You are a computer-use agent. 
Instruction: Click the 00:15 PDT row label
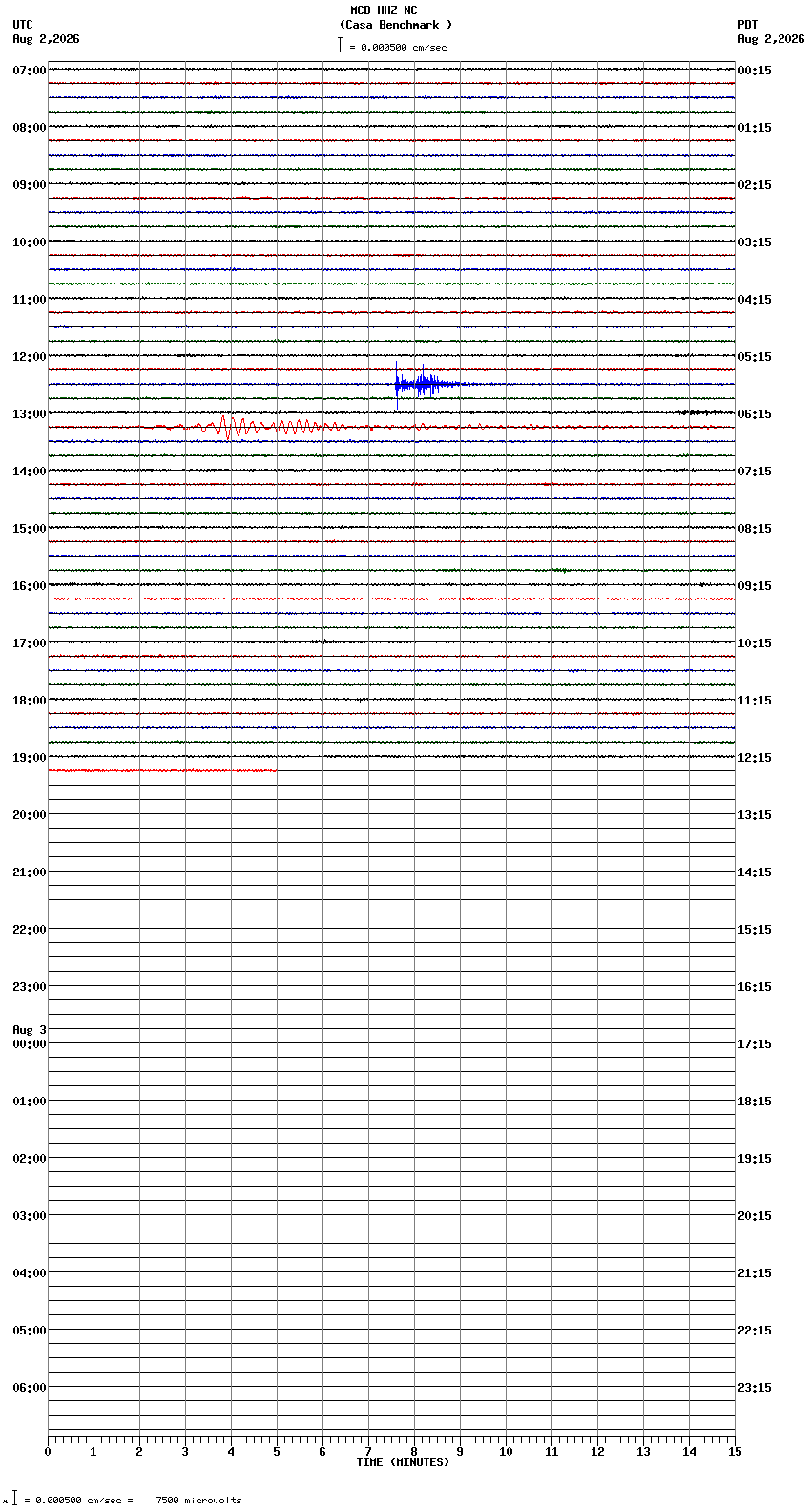[x=755, y=71]
